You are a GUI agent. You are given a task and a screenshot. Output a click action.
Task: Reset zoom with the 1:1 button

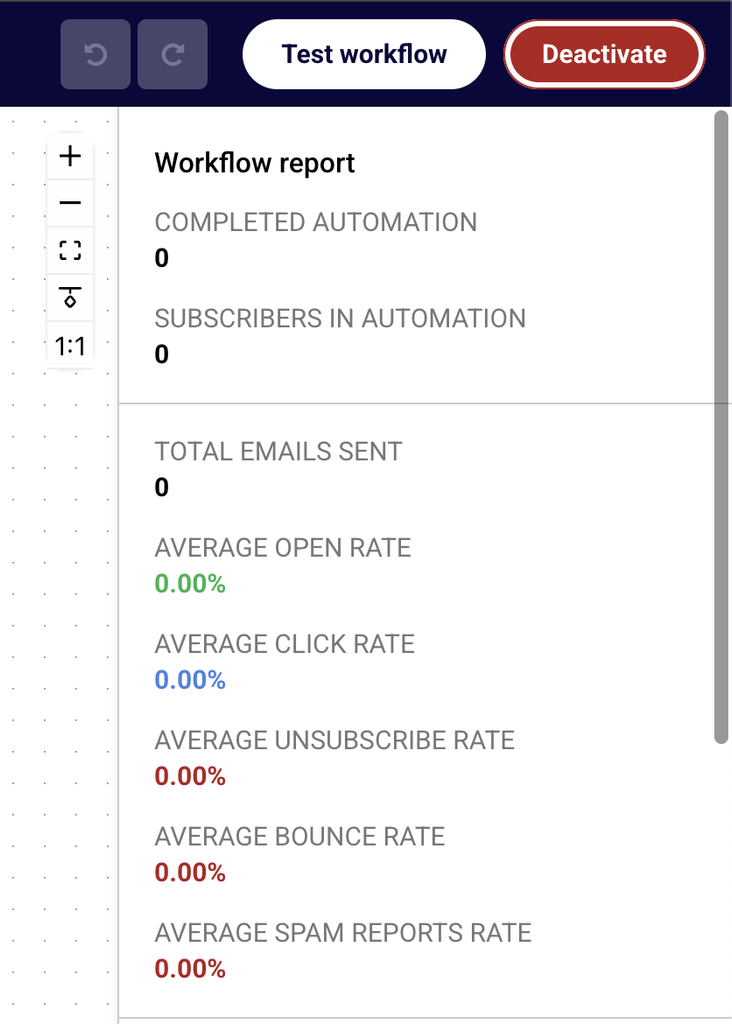point(70,345)
